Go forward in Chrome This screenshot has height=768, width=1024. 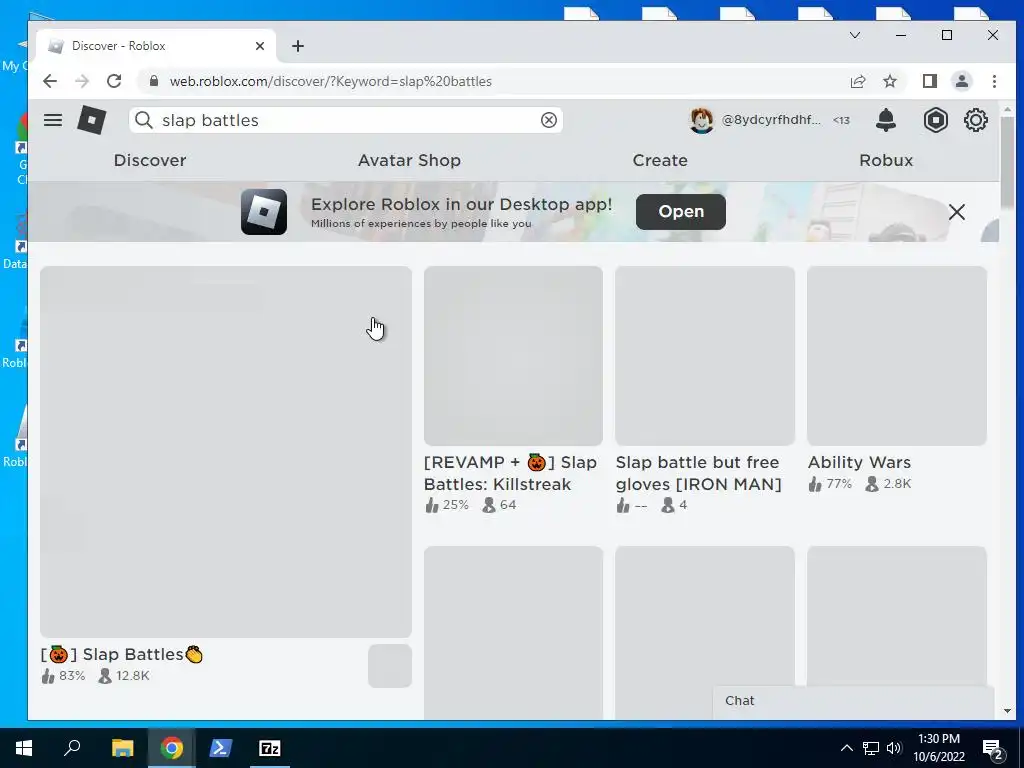(x=82, y=81)
